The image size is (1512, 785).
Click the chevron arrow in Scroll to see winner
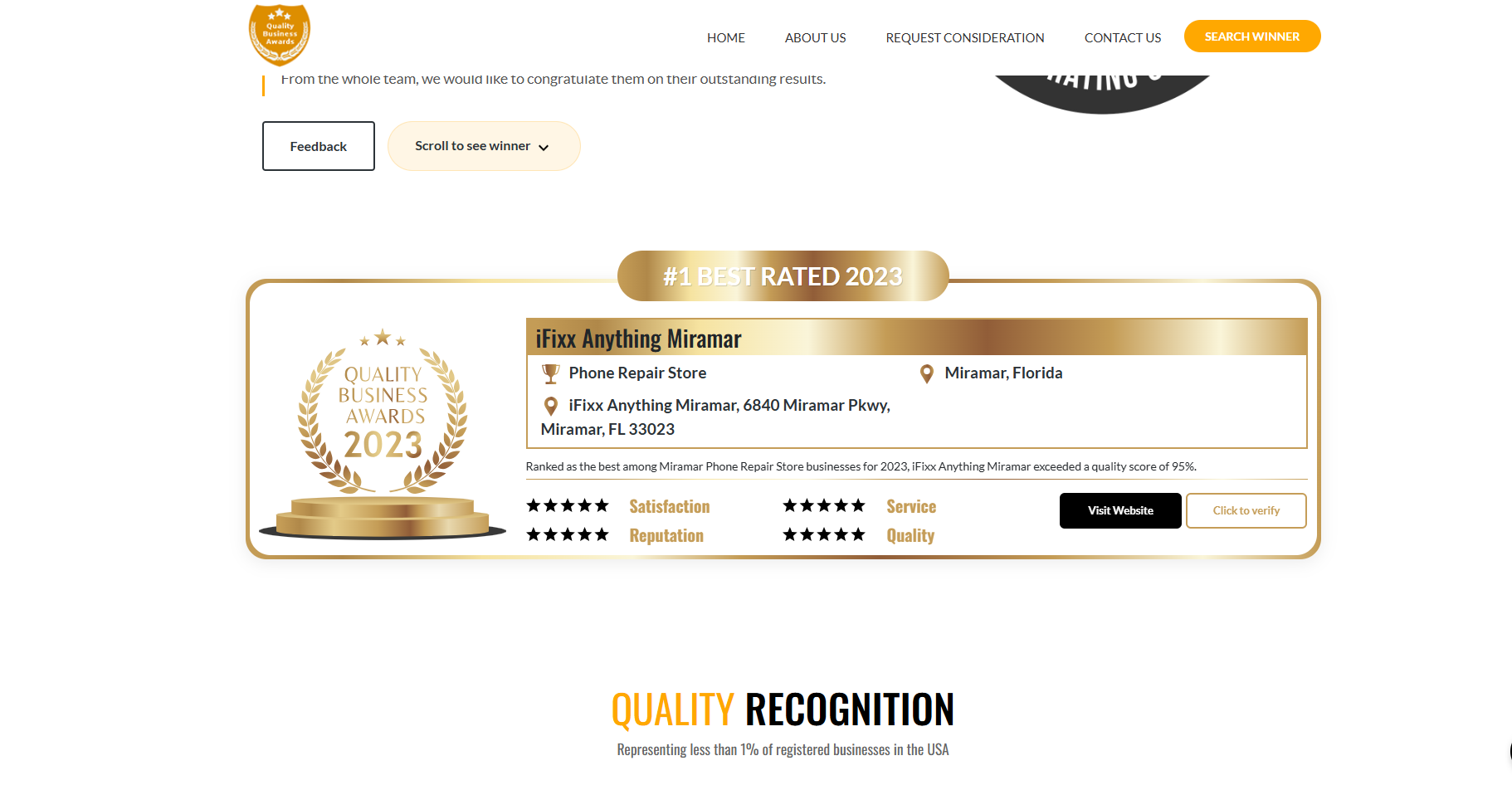click(544, 148)
